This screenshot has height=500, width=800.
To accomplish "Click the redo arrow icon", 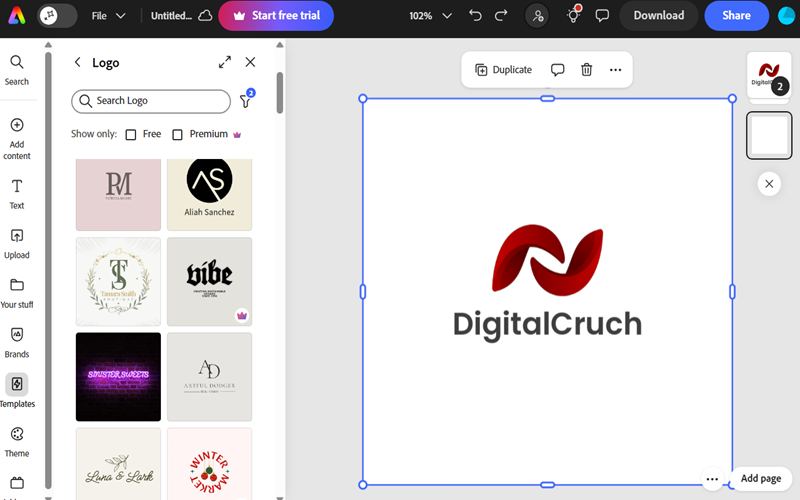I will pyautogui.click(x=501, y=16).
